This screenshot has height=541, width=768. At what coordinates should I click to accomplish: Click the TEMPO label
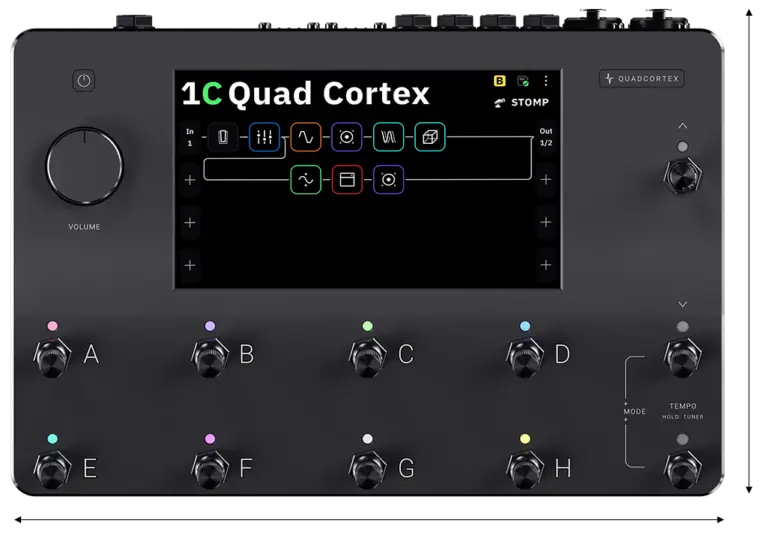pos(683,406)
